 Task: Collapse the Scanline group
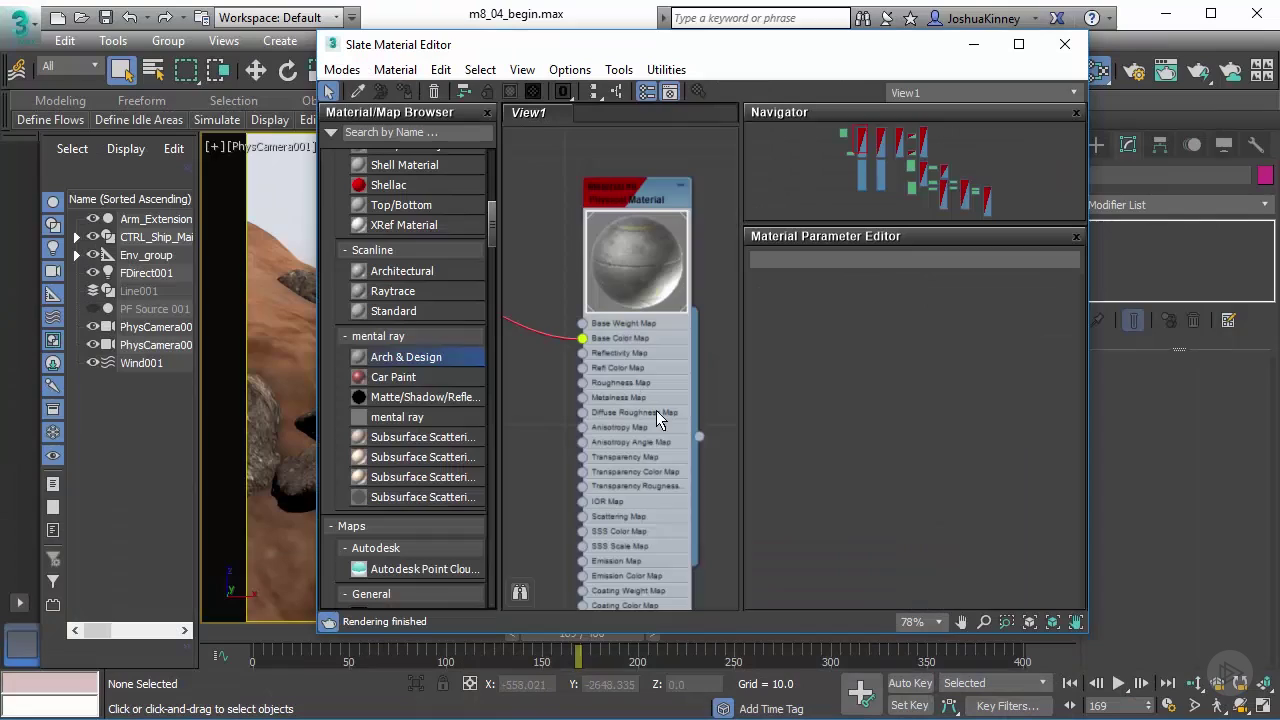(x=344, y=250)
